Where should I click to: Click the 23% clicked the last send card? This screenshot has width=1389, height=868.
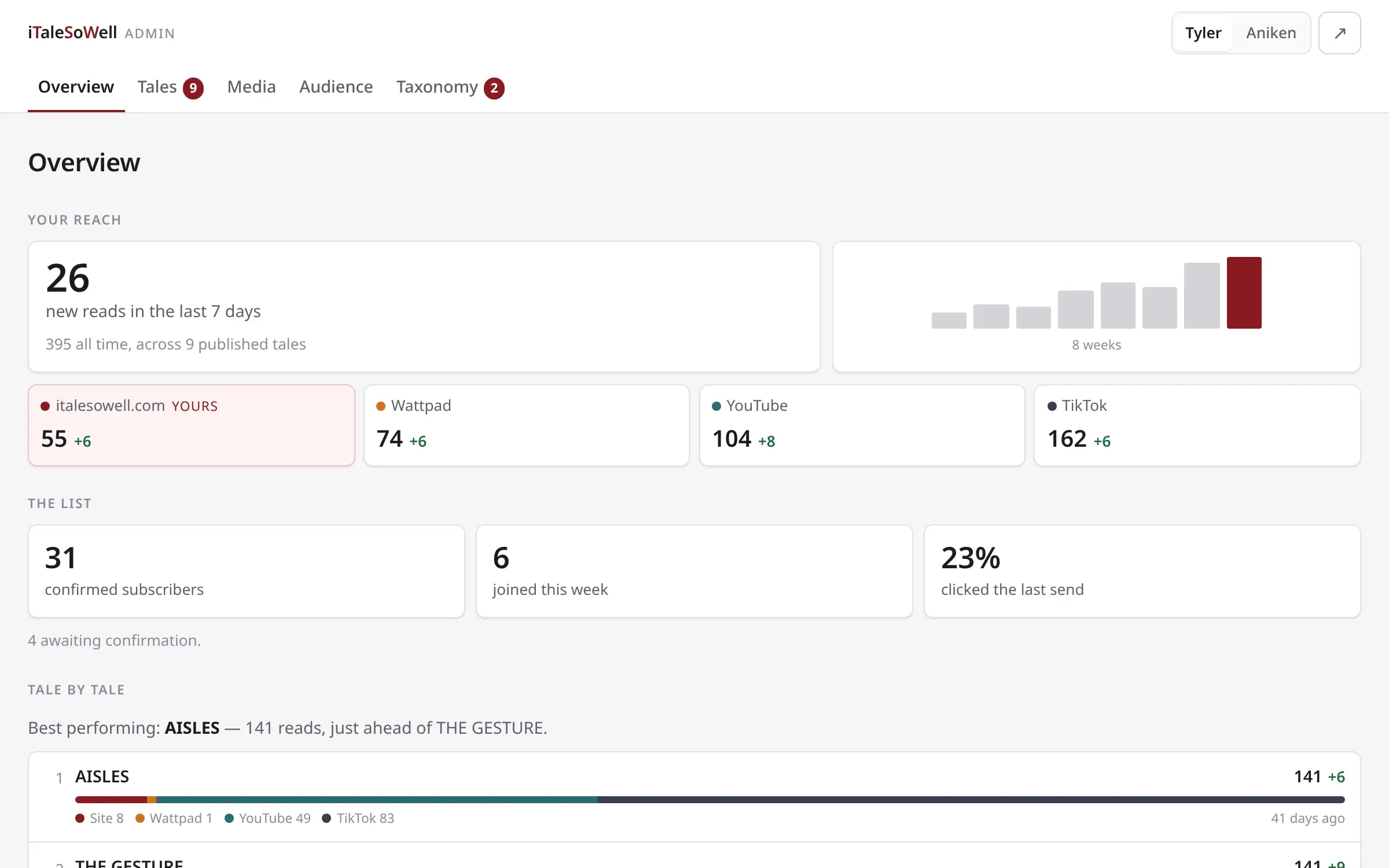point(1142,571)
